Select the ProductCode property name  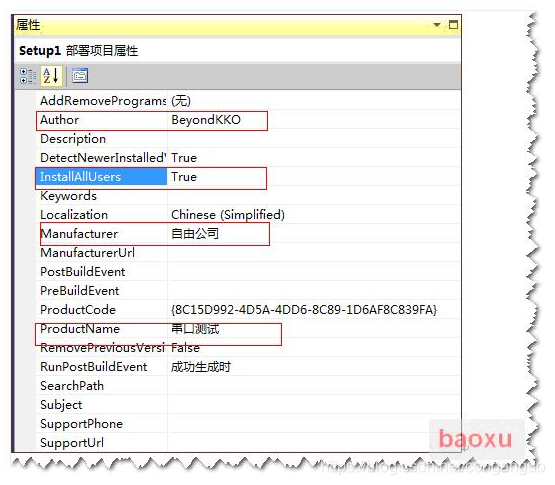[78, 310]
